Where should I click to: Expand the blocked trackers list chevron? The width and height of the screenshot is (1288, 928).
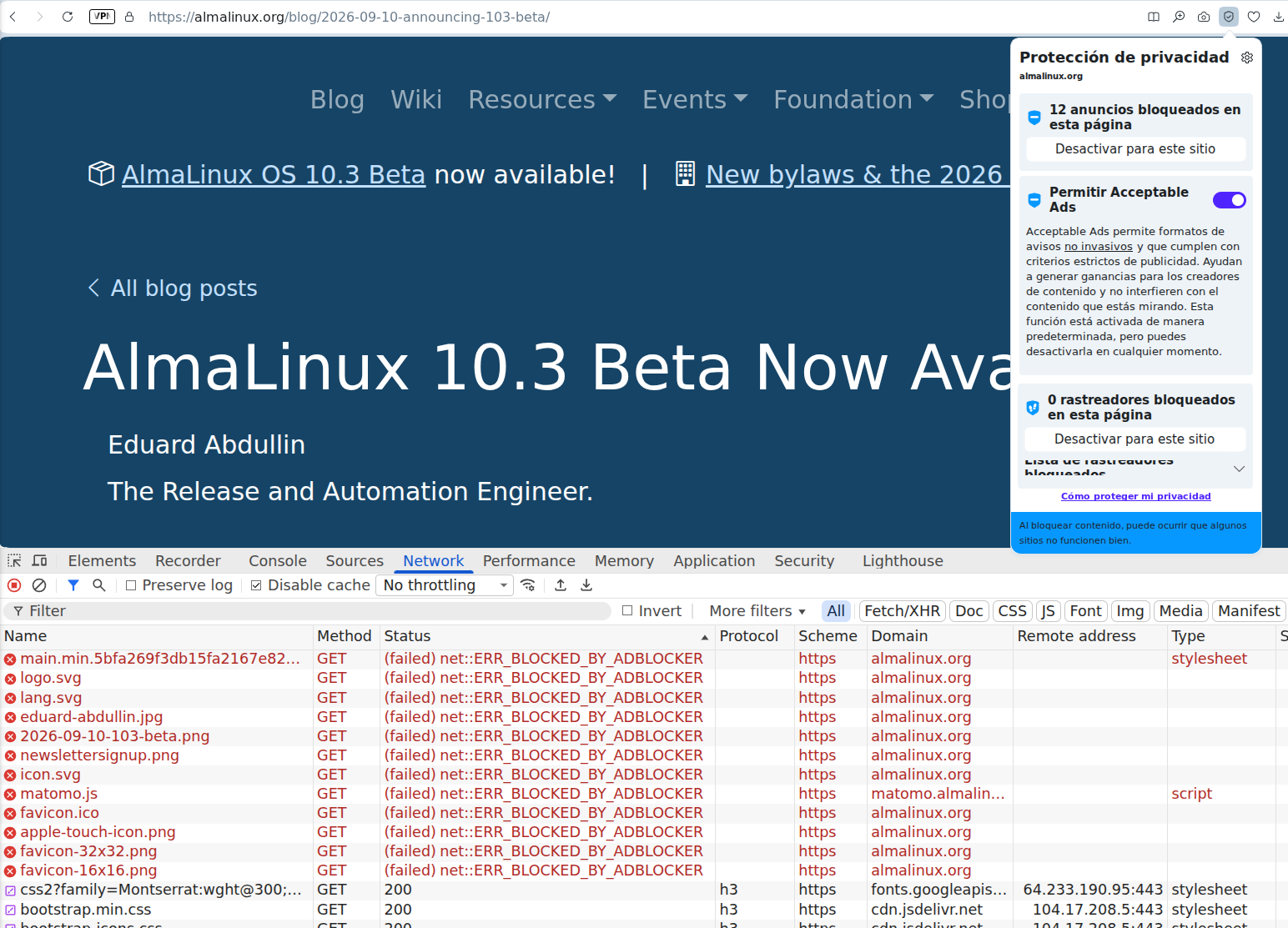(1239, 469)
